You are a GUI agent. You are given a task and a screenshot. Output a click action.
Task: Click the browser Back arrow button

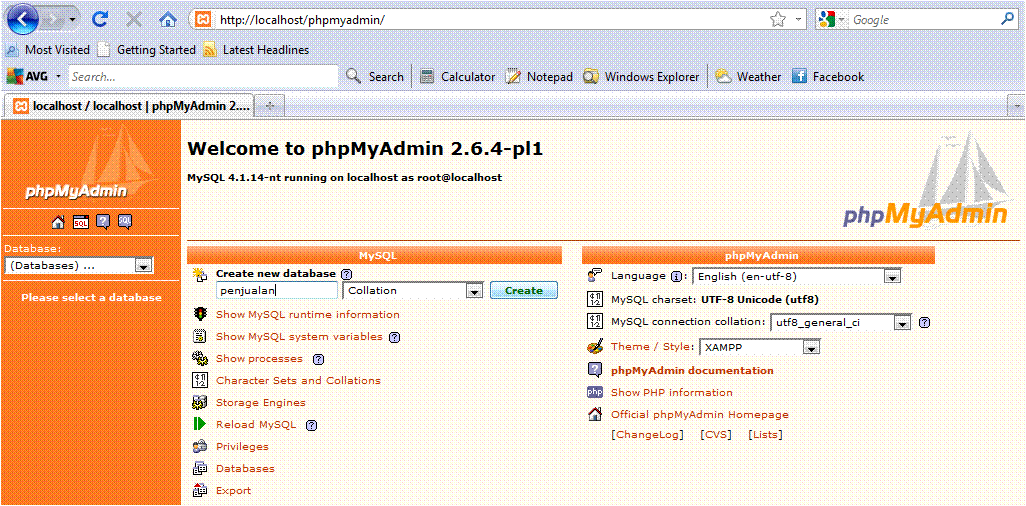pos(23,20)
